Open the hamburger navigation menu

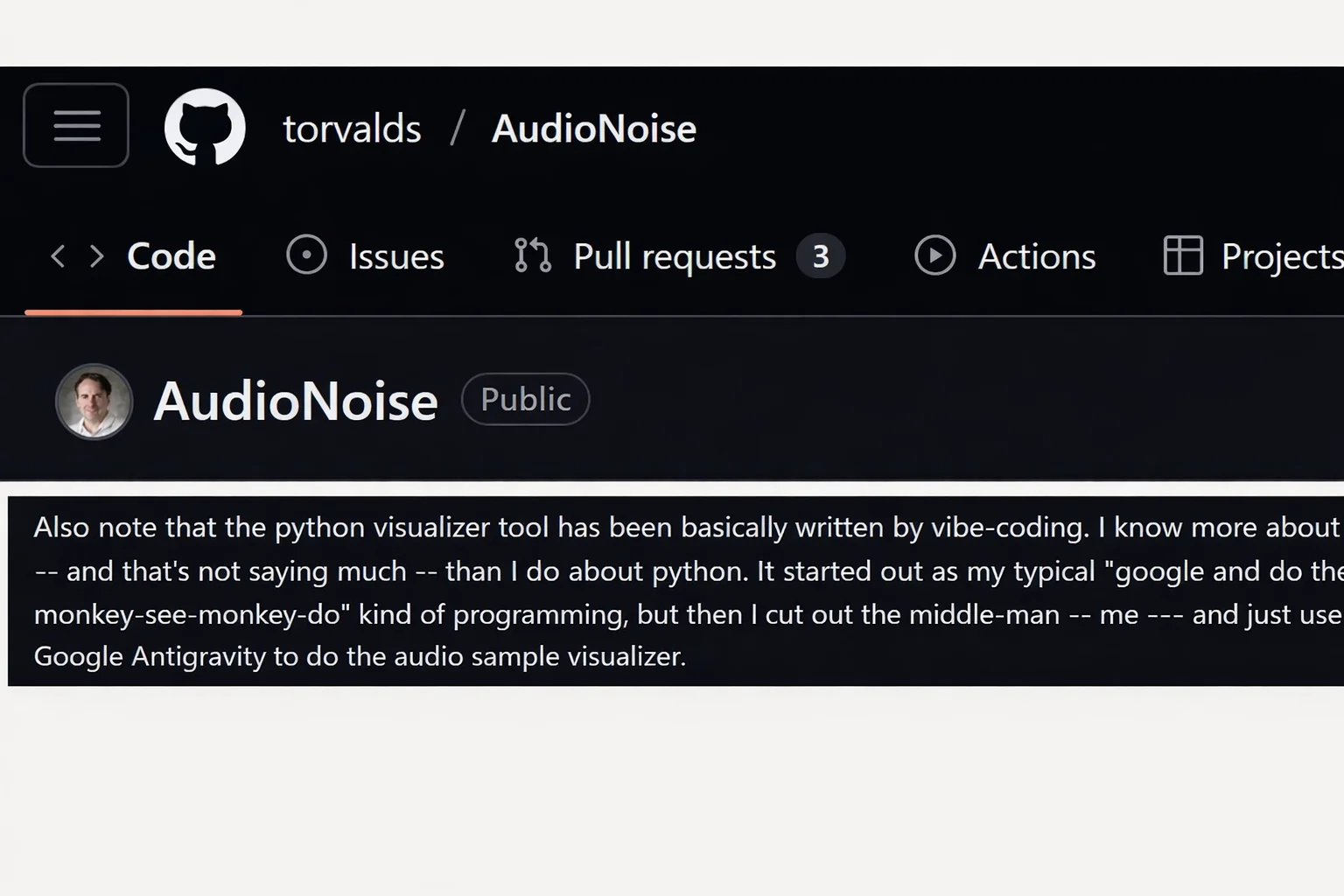(x=76, y=125)
